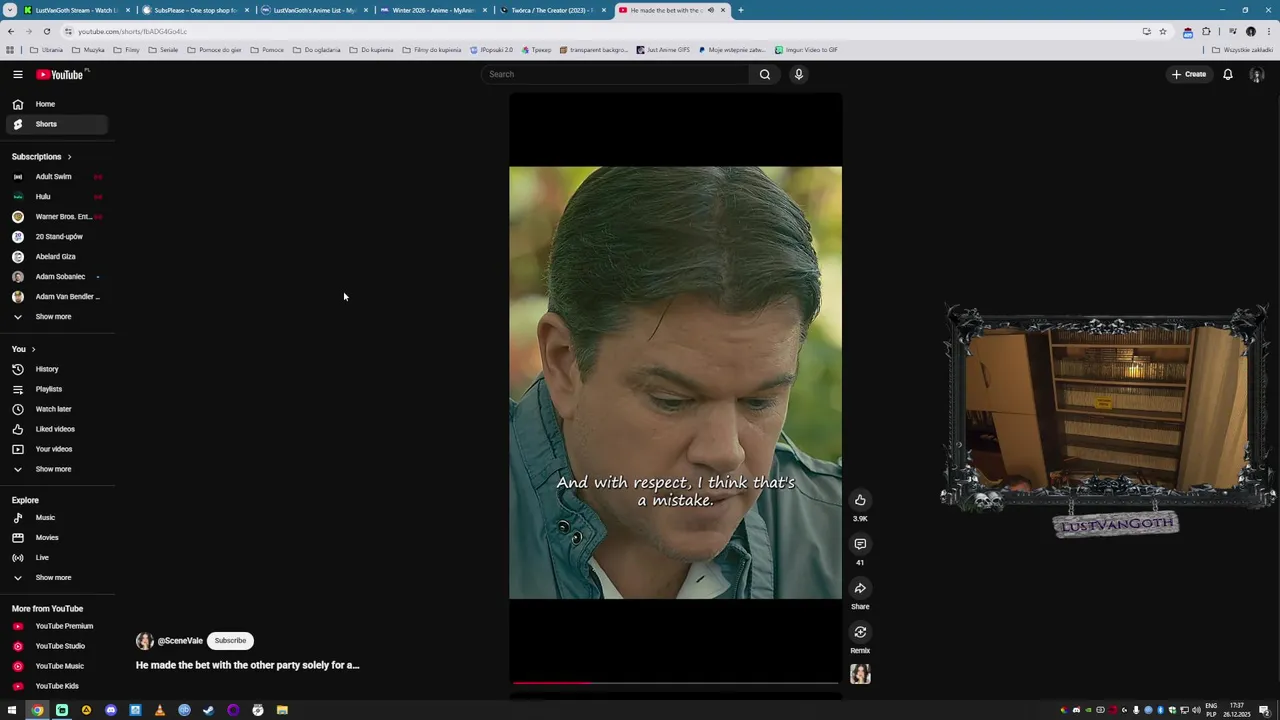Go to the YouTube logo home link
The image size is (1280, 720).
click(x=61, y=74)
